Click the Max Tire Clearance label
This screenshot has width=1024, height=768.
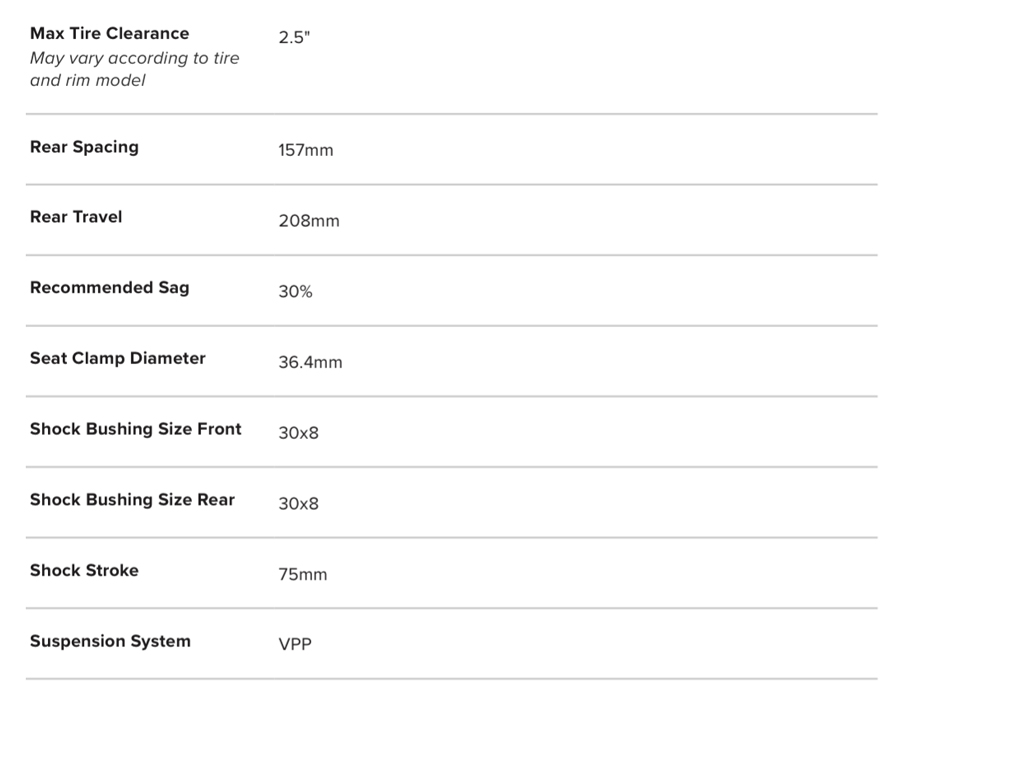[109, 34]
